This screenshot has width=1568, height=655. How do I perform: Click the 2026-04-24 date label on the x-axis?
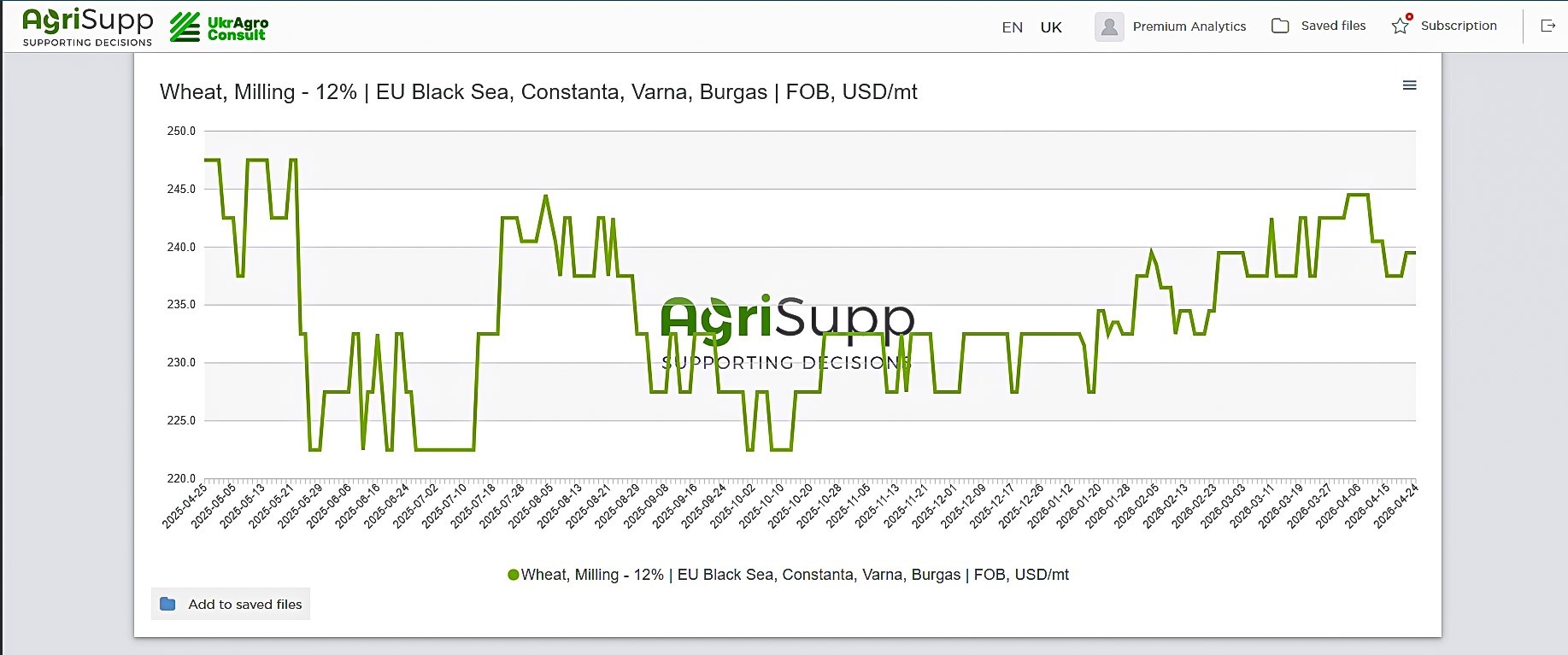[x=1397, y=506]
